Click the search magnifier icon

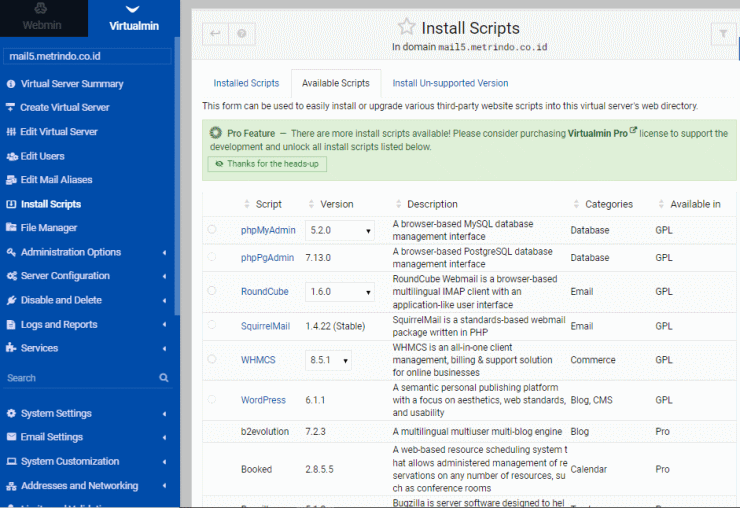tap(164, 378)
